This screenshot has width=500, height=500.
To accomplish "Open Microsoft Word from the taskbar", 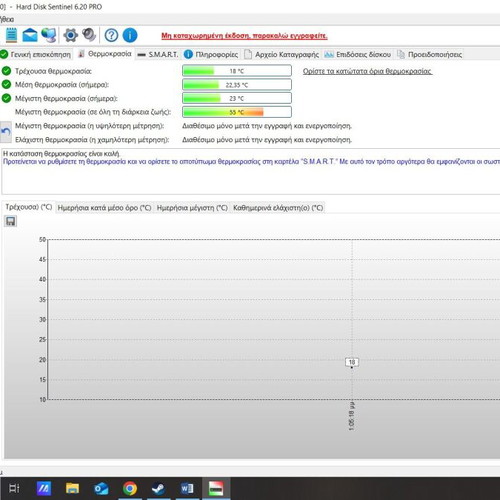I will pos(187,489).
